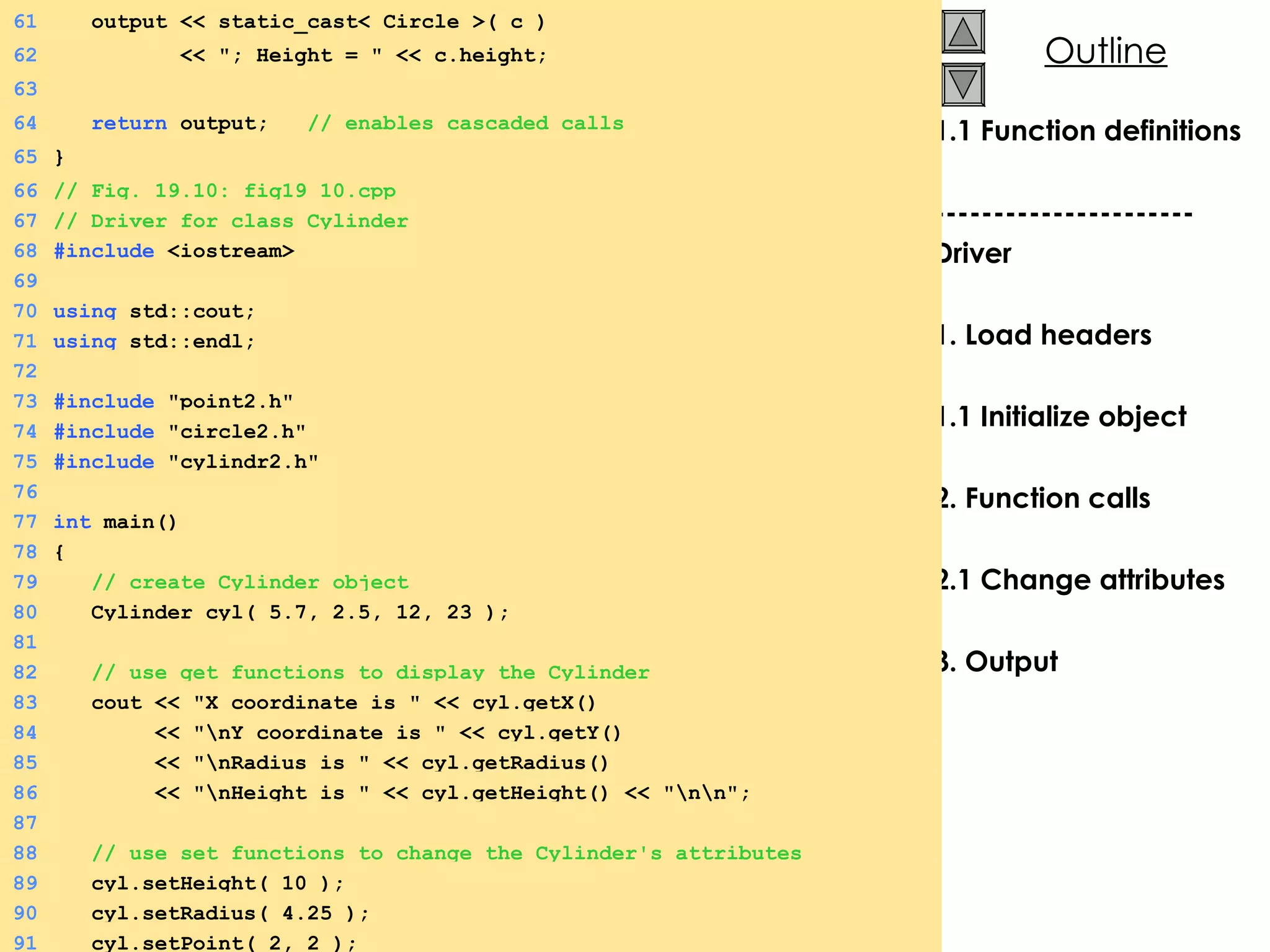Screen dimensions: 1270x952
Task: Click the up arrow navigation button
Action: [x=963, y=32]
